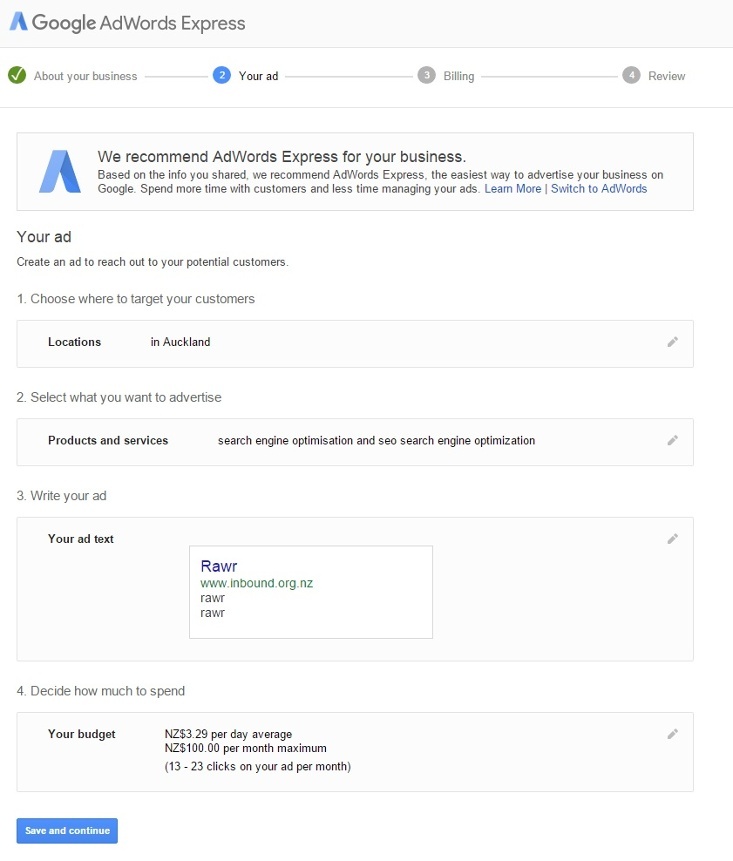Image resolution: width=733 pixels, height=861 pixels.
Task: Click the 'in Auckland' location text
Action: (181, 342)
